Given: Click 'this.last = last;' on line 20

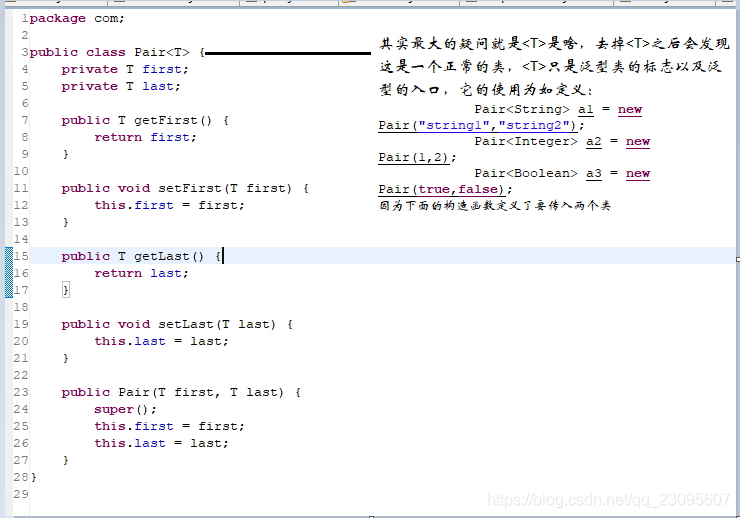Looking at the screenshot, I should [x=161, y=341].
